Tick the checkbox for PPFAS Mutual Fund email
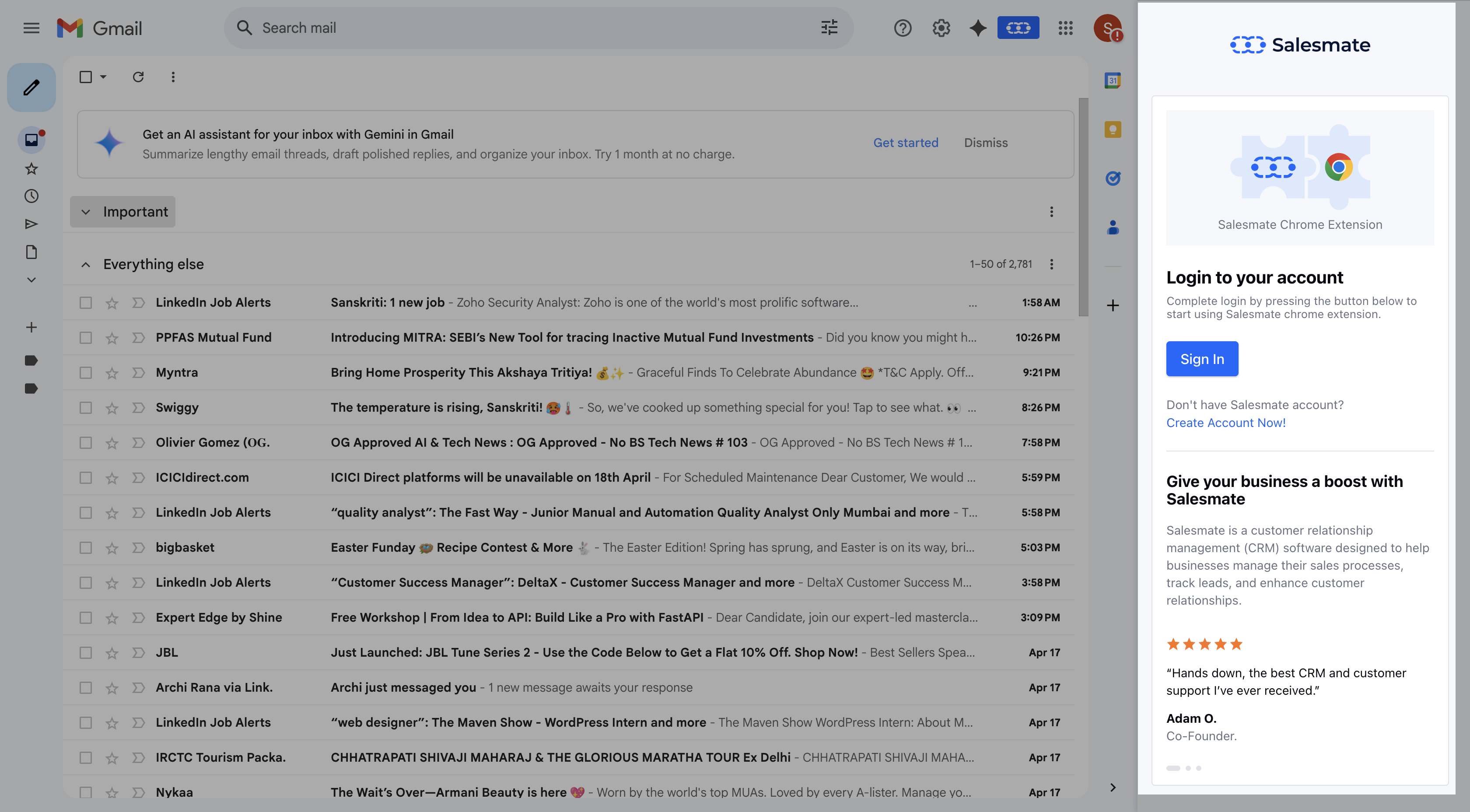1470x812 pixels. (86, 338)
